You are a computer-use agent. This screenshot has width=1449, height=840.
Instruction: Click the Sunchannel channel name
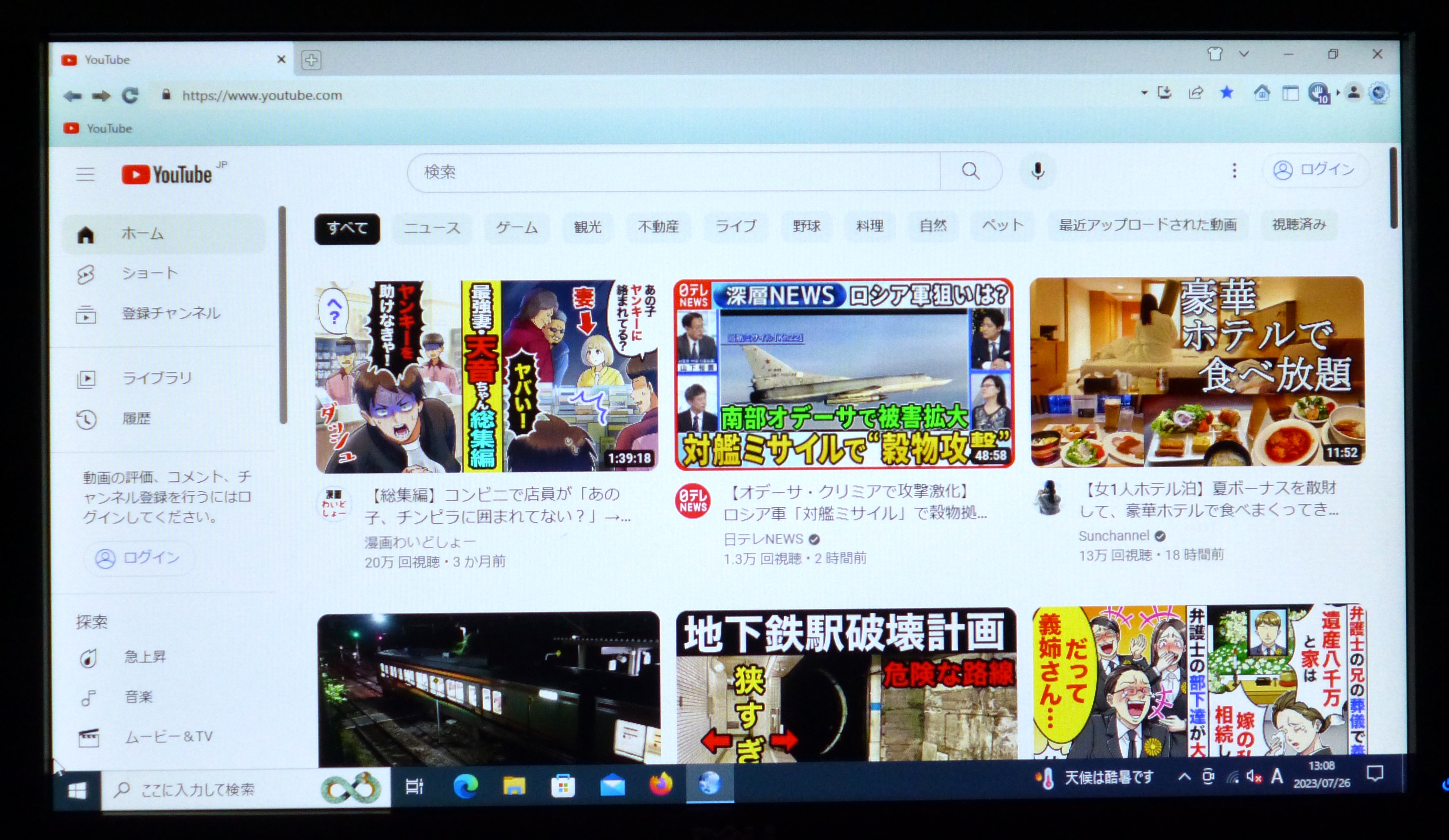[x=1114, y=535]
